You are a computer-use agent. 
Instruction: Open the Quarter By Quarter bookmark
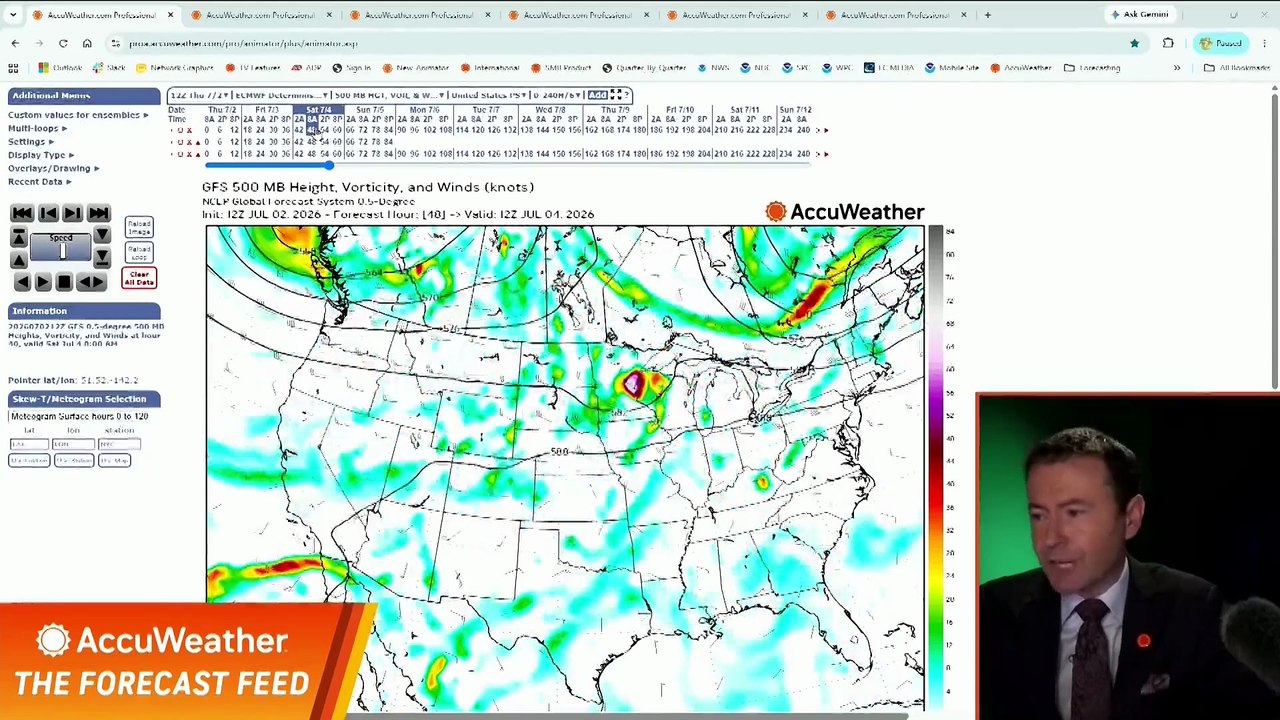[x=644, y=68]
